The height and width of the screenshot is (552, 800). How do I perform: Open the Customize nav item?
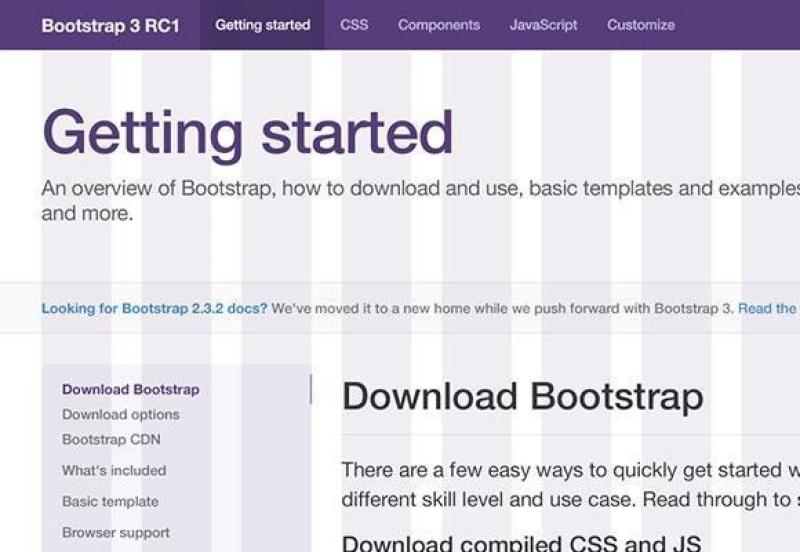(641, 25)
